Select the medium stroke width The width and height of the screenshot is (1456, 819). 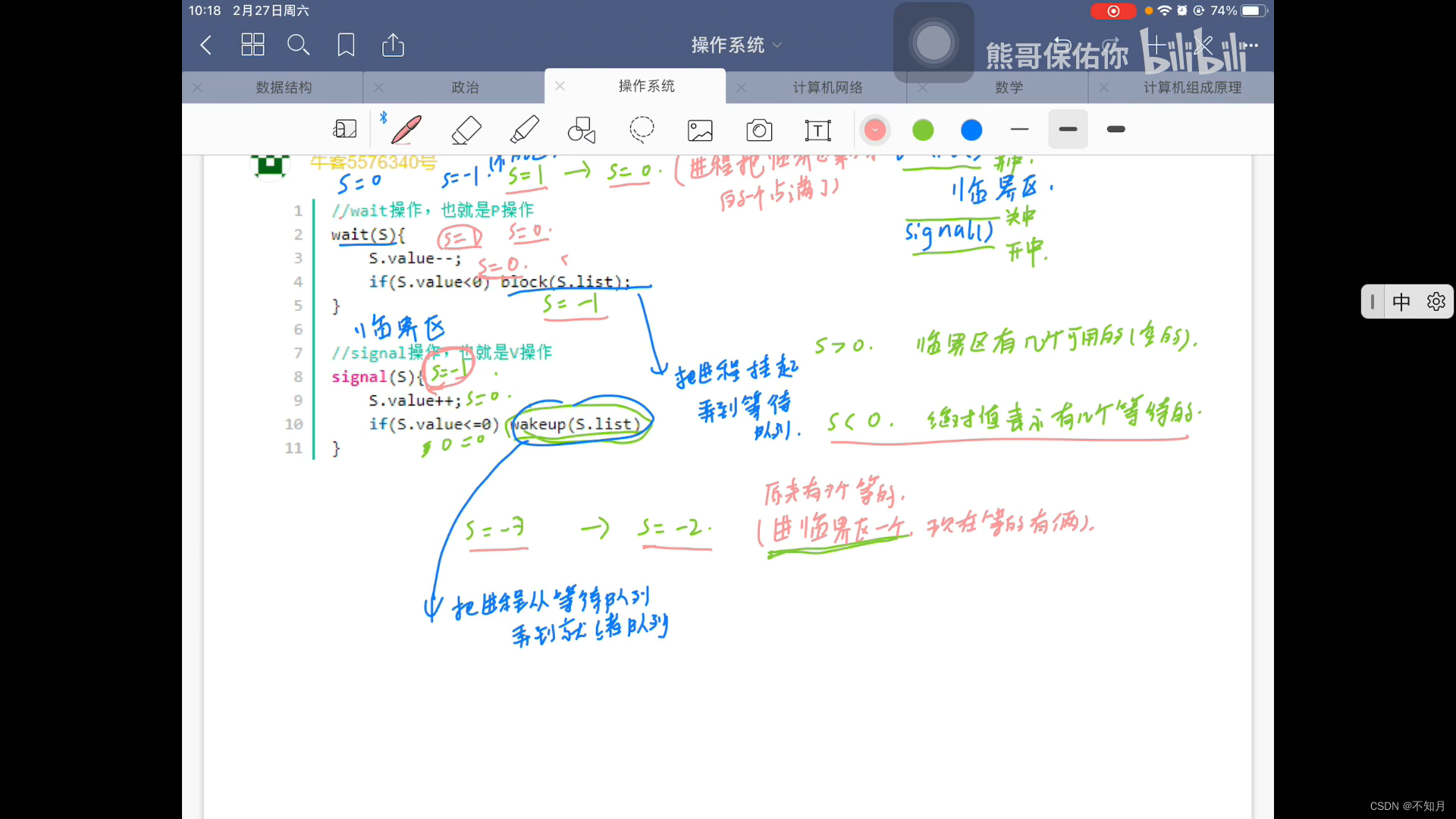(1068, 129)
